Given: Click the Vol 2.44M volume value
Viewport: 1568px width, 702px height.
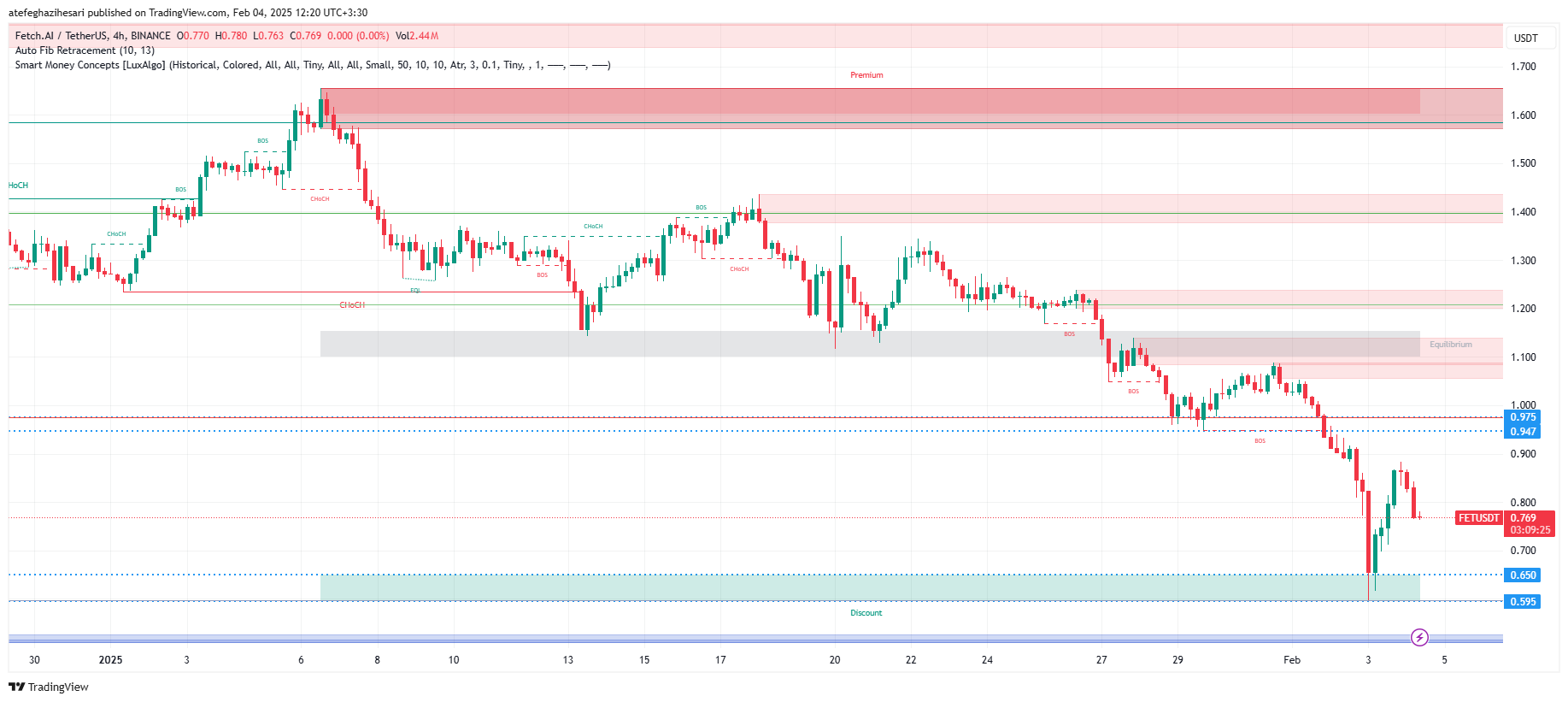Looking at the screenshot, I should (417, 36).
